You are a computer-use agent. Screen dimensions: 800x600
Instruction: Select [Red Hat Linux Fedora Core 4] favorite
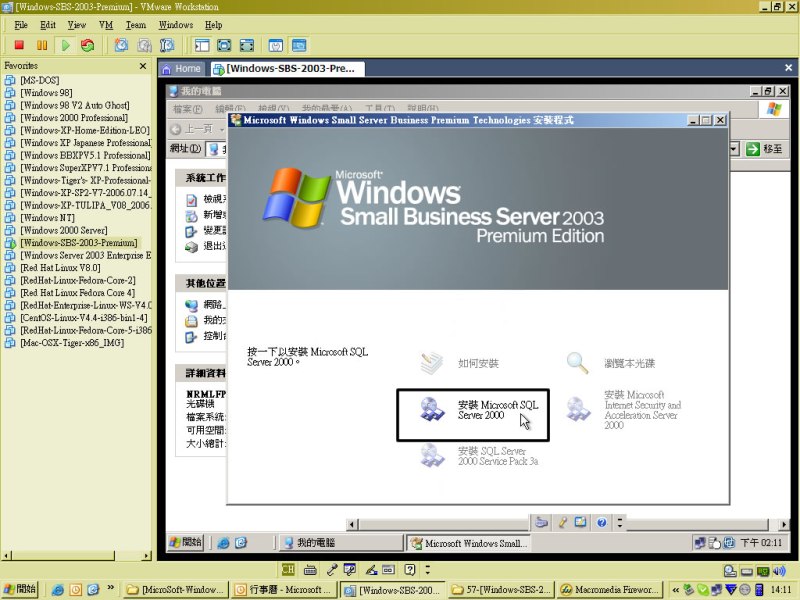[78, 293]
